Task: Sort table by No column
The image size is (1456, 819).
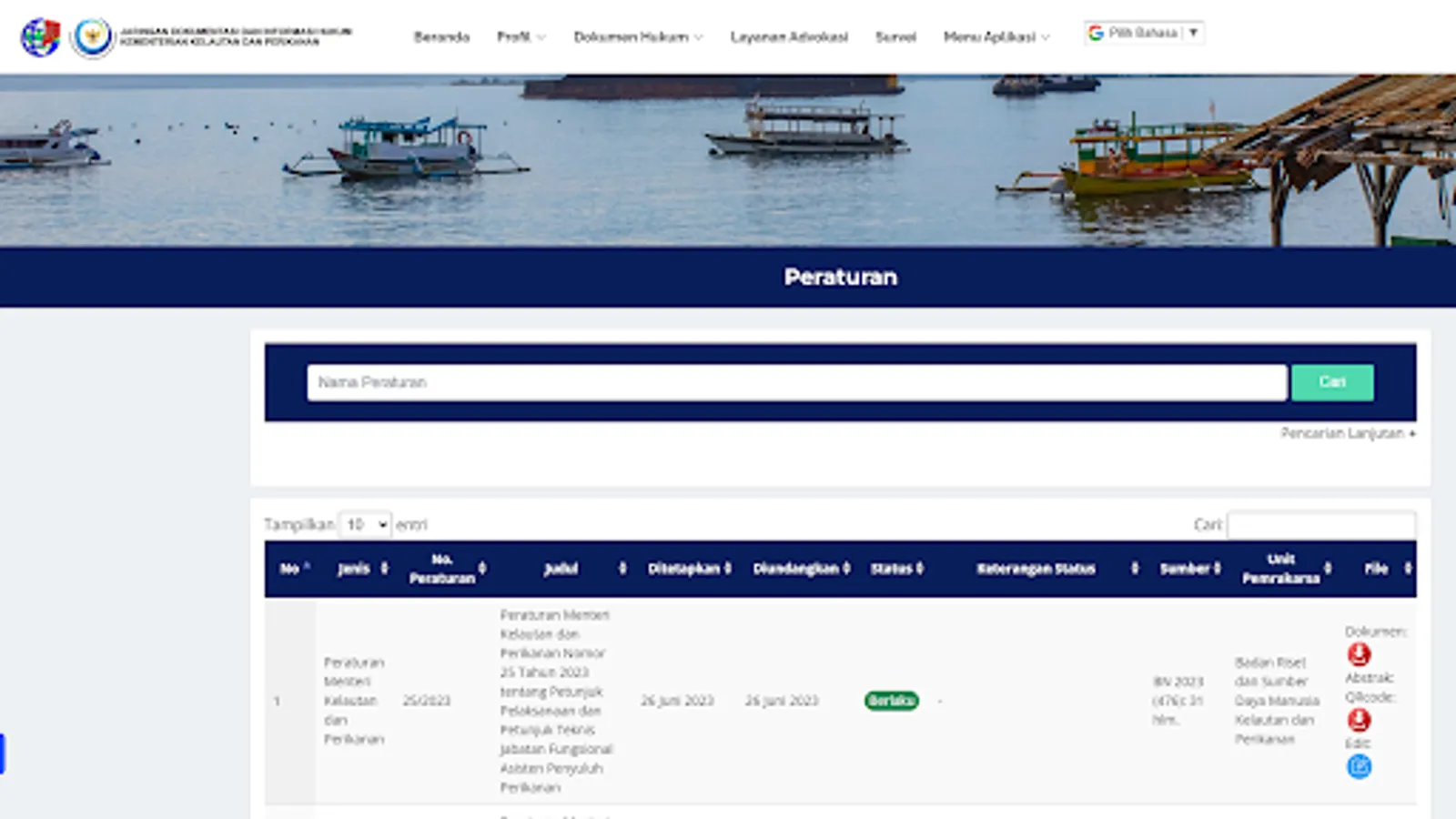Action: point(290,569)
